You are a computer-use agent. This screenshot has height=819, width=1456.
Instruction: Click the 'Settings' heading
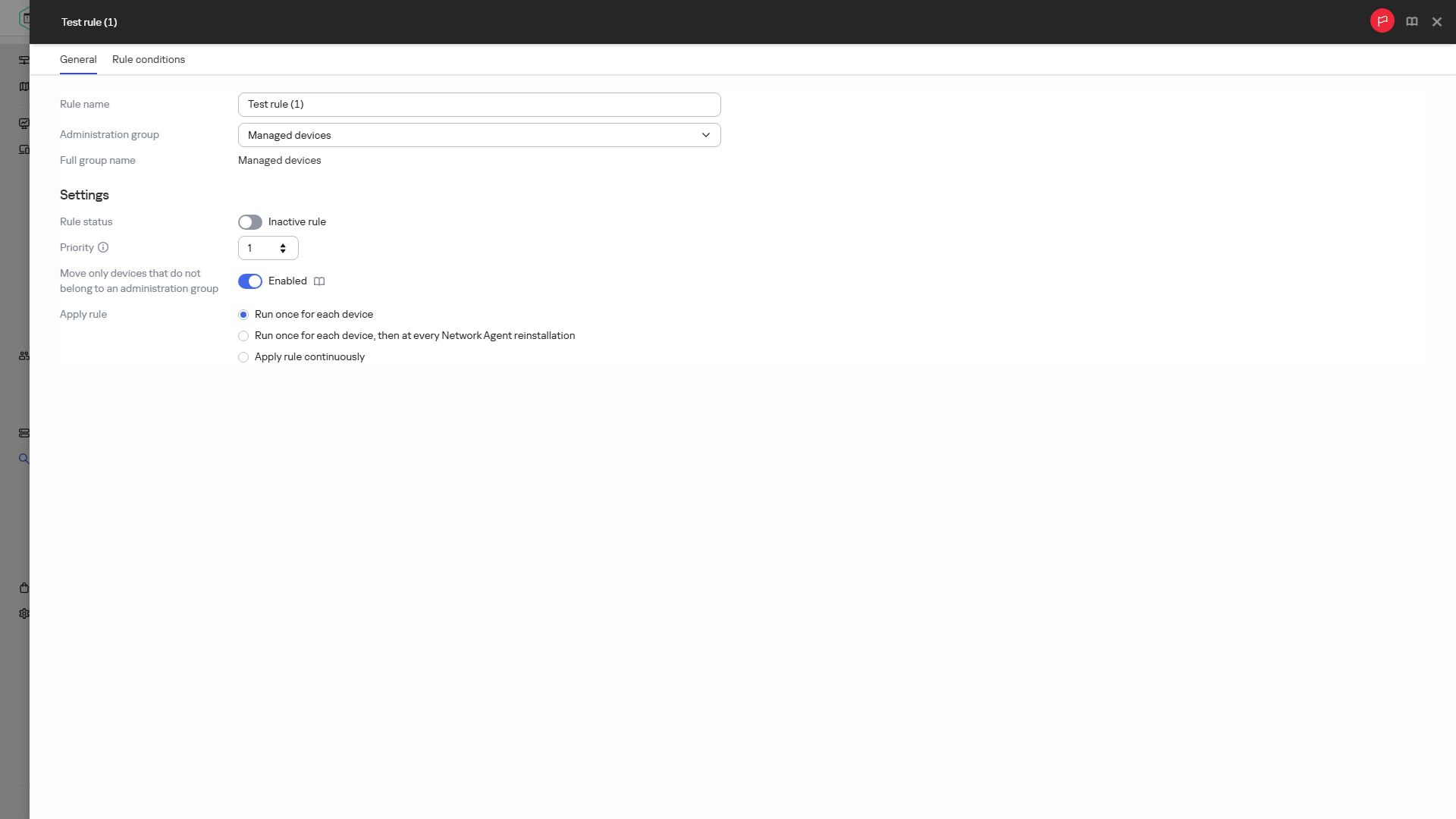tap(84, 195)
